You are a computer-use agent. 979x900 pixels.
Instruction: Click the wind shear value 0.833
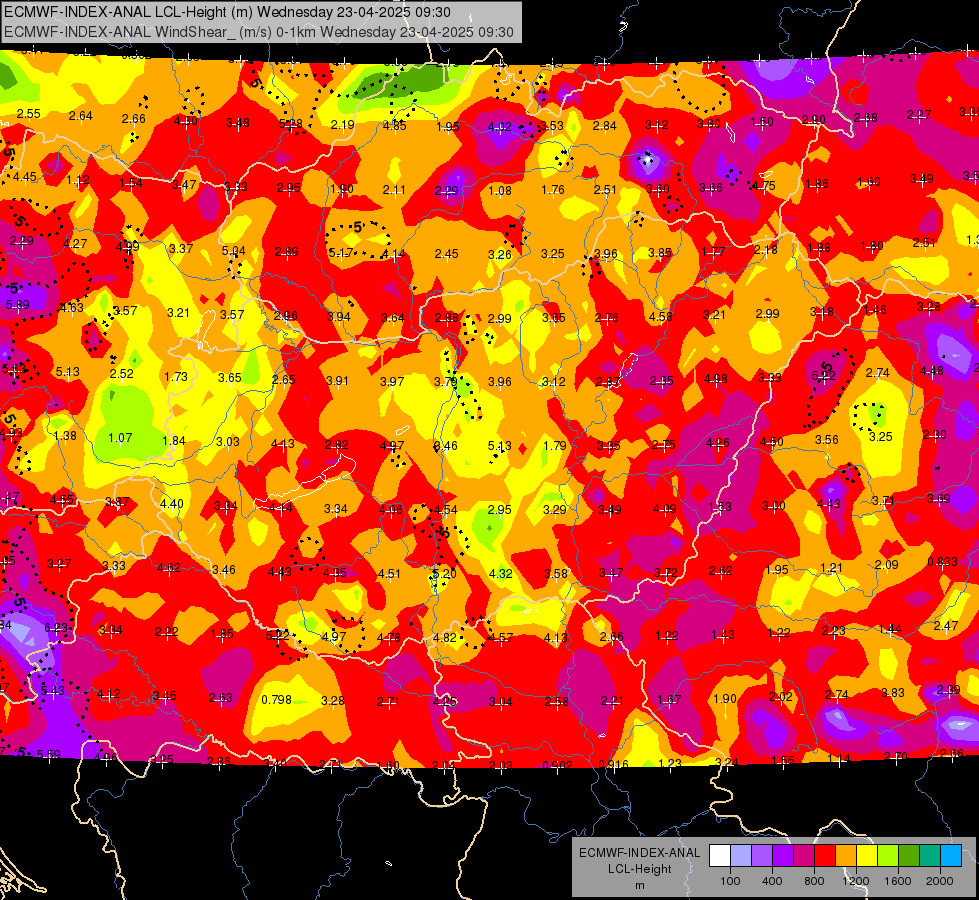pyautogui.click(x=942, y=561)
